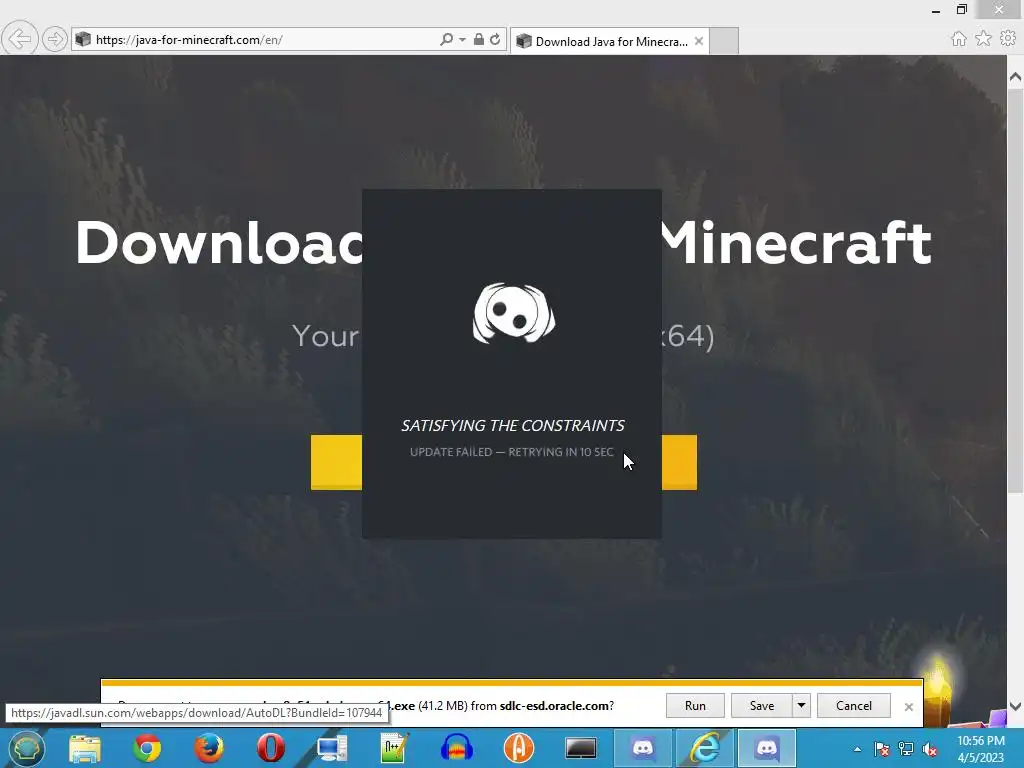1024x768 pixels.
Task: Open Favorites star icon
Action: click(x=983, y=39)
